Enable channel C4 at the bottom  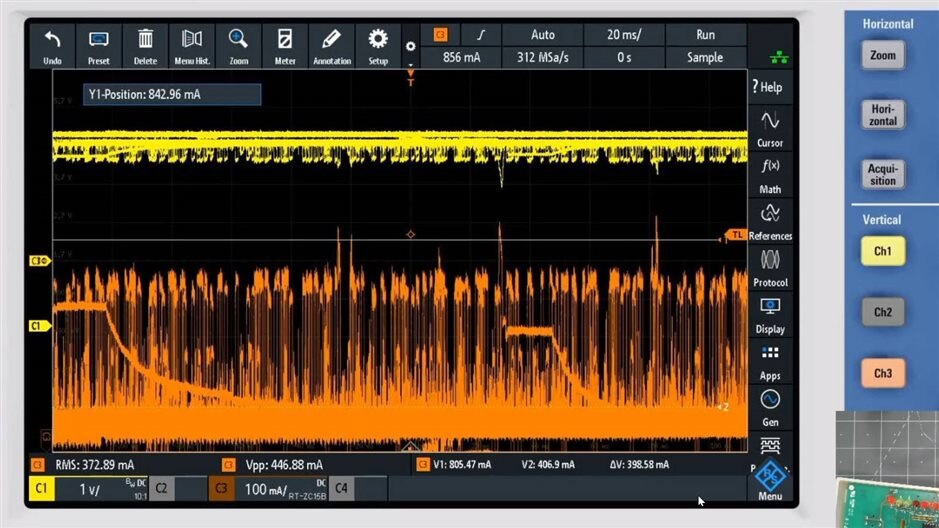coord(343,489)
